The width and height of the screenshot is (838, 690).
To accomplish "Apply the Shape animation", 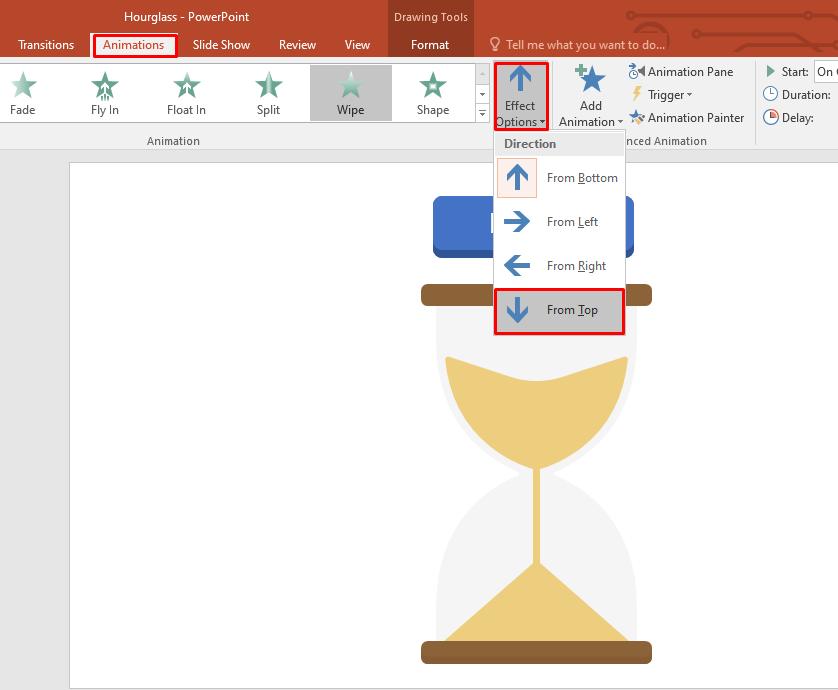I will 432,92.
